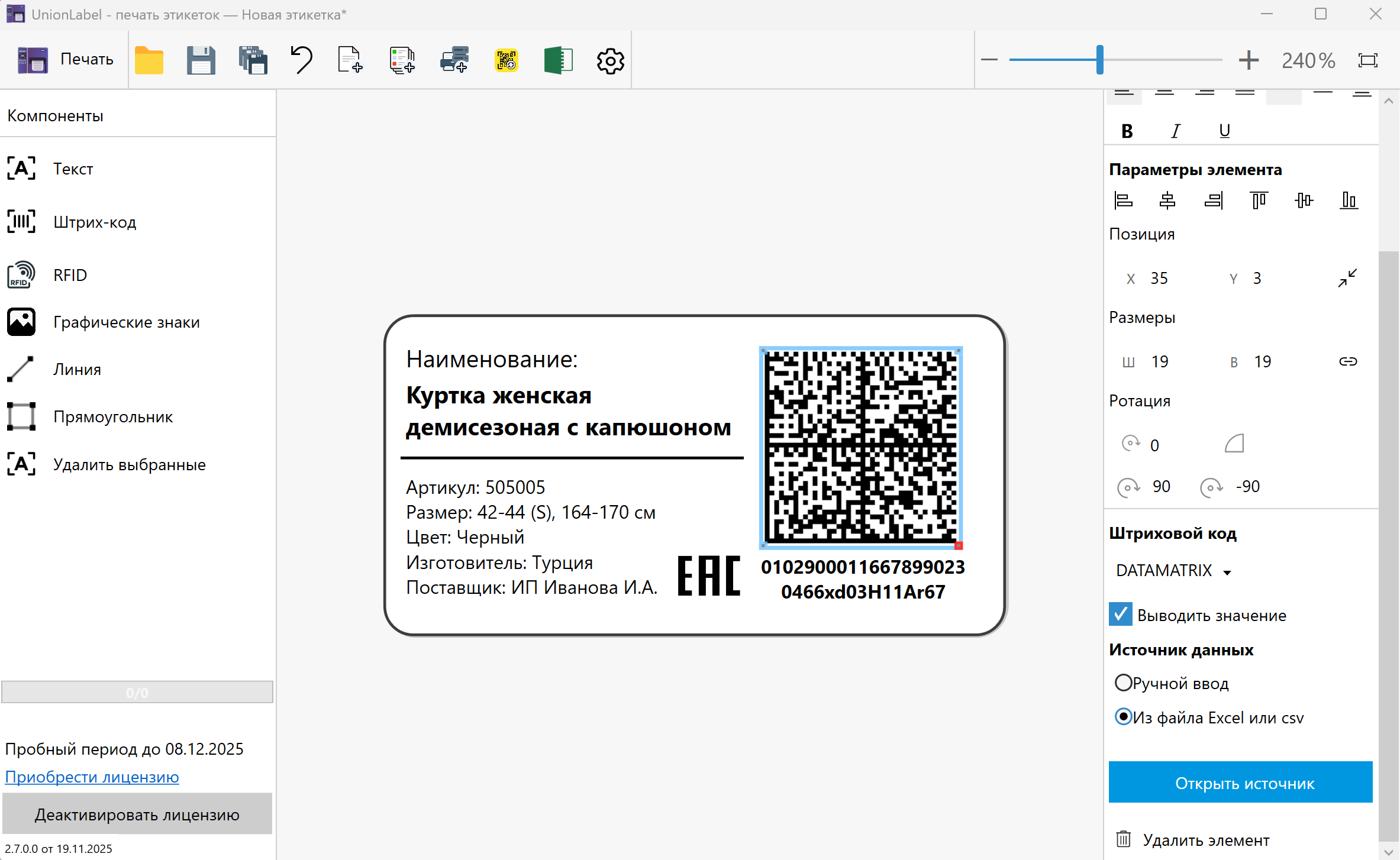The width and height of the screenshot is (1400, 860).
Task: Open the settings gear icon
Action: pos(610,60)
